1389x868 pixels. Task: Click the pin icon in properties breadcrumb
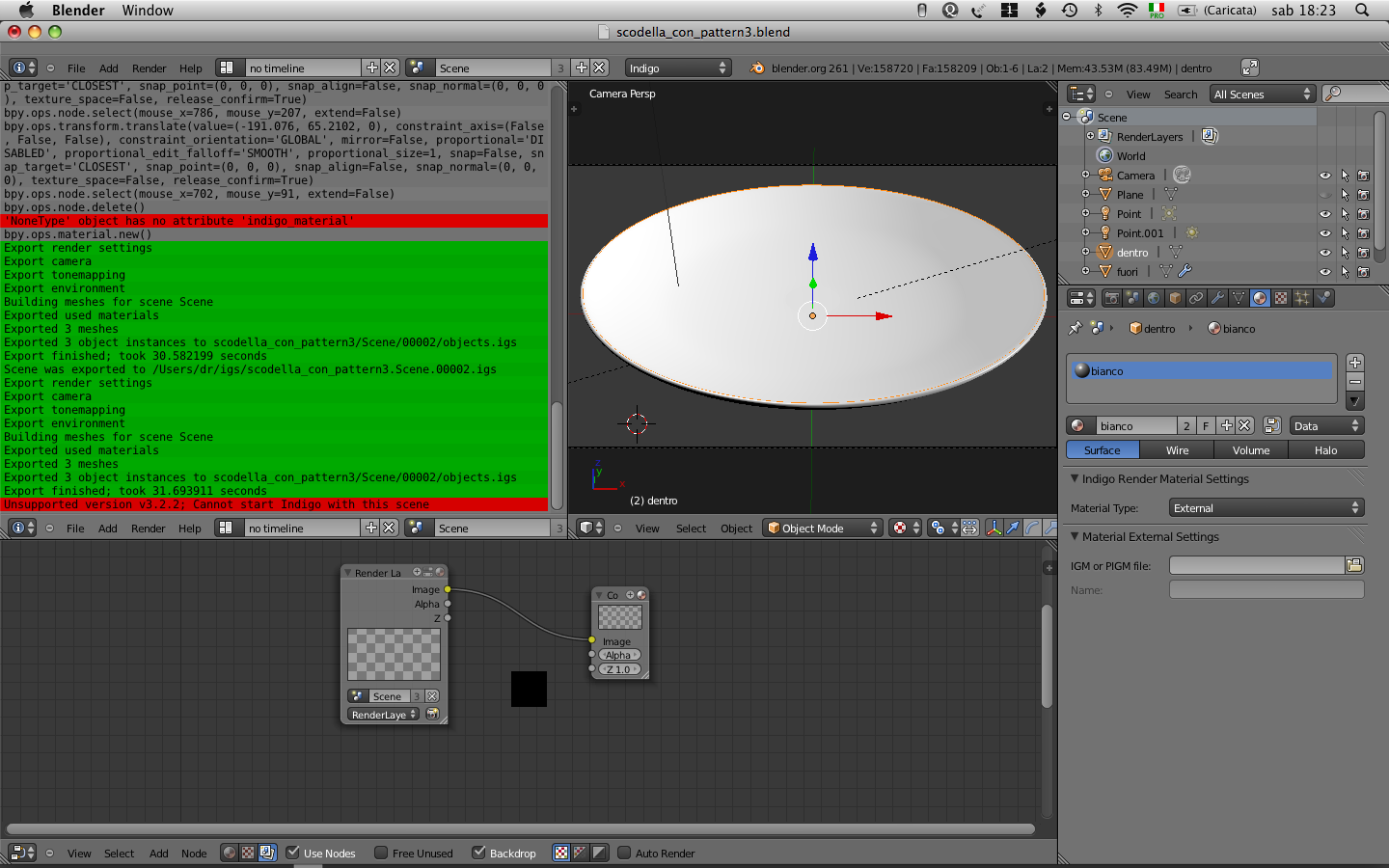[x=1076, y=328]
